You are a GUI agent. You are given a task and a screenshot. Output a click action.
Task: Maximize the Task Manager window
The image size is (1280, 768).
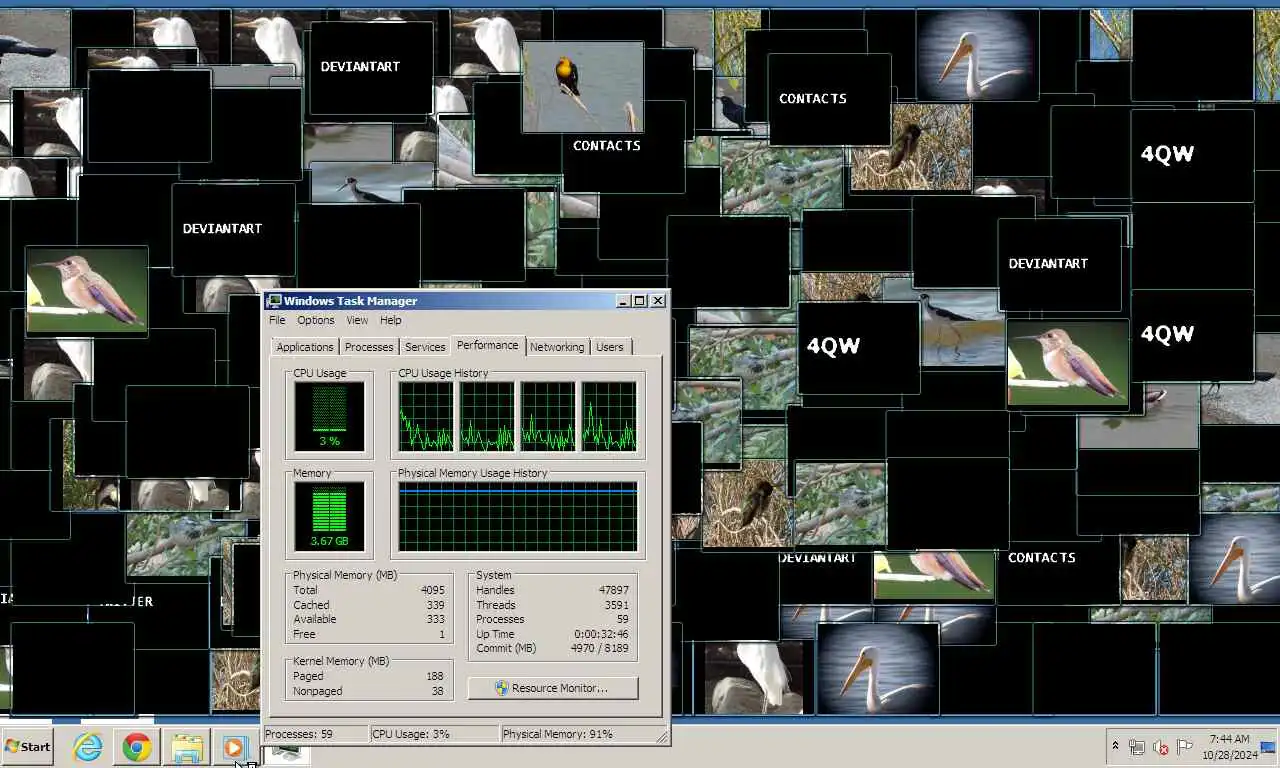click(640, 301)
